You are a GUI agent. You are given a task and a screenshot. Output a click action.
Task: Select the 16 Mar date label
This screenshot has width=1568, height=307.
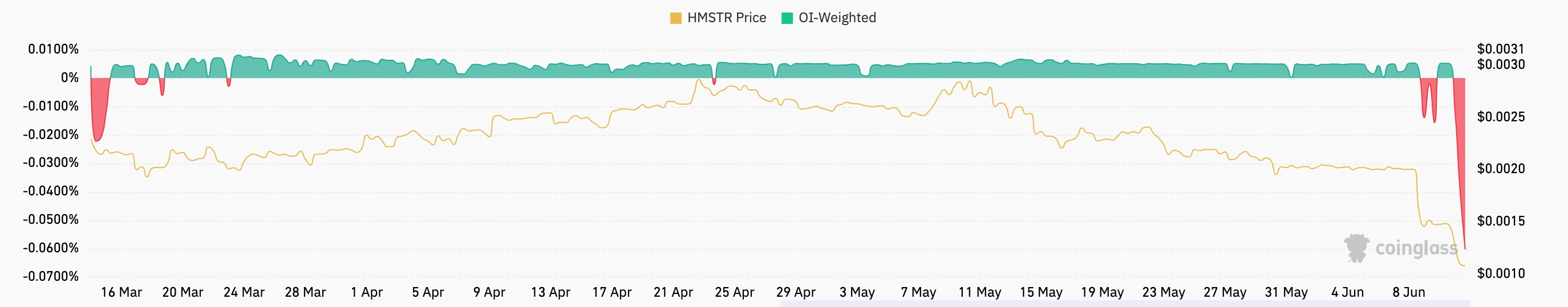(121, 292)
